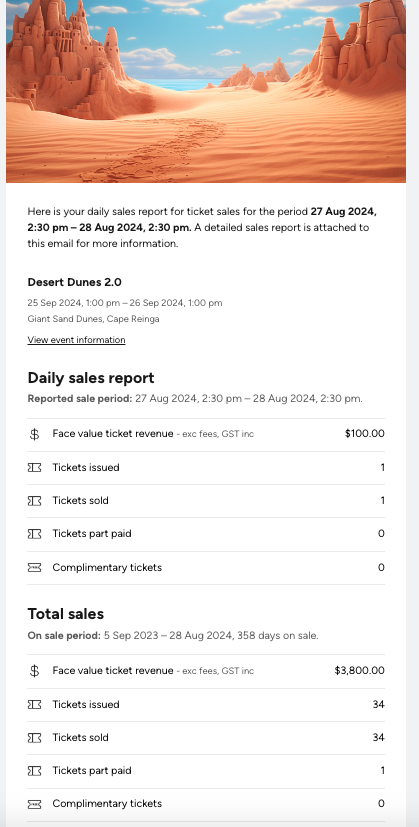Screen dimensions: 419x827
Task: Click the ticket icon beside total Tickets issued
Action: [x=34, y=705]
